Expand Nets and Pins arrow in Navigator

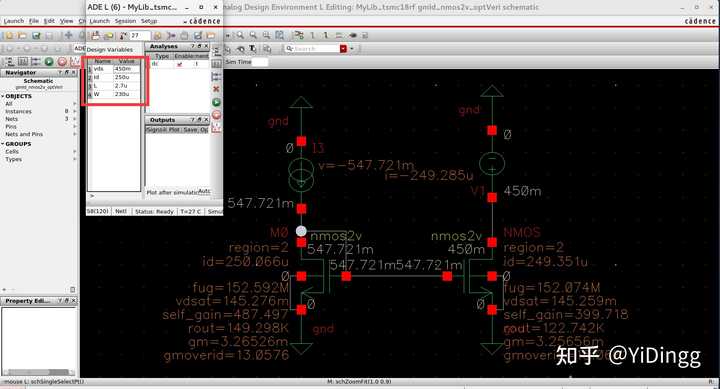pyautogui.click(x=74, y=134)
